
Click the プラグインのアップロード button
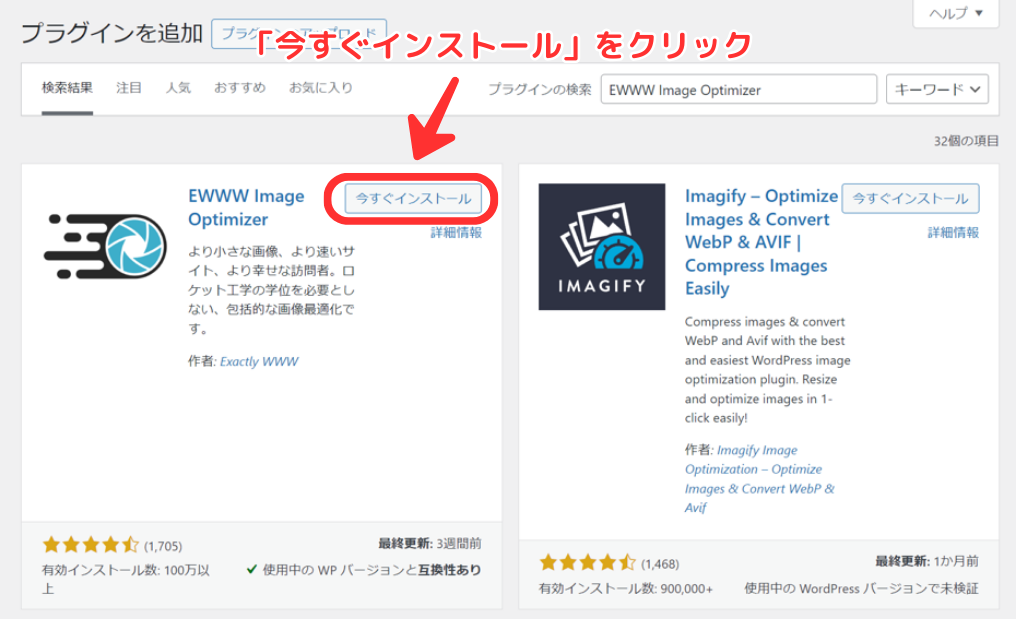[x=299, y=34]
